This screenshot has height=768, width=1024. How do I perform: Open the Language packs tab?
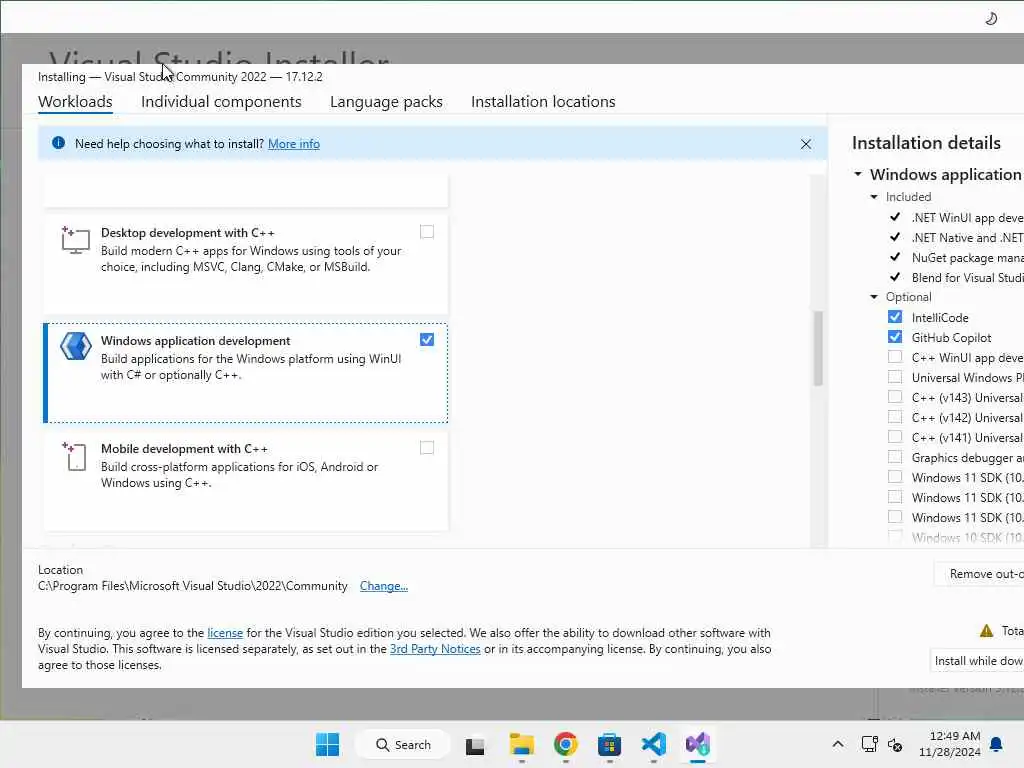(386, 102)
